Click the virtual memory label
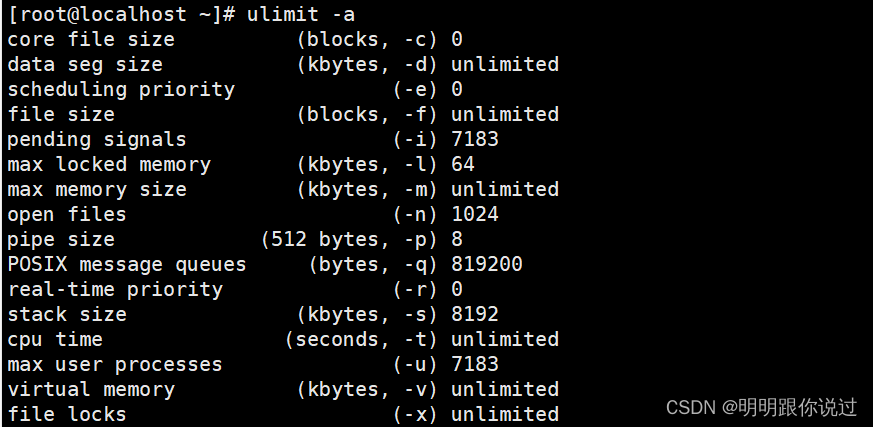873x427 pixels. (91, 390)
